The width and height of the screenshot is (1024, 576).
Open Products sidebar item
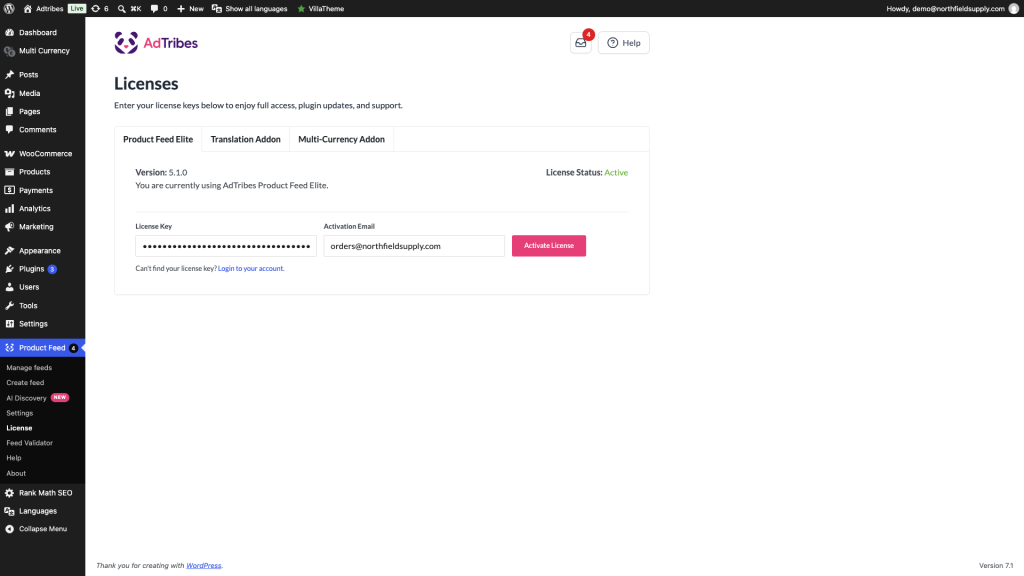[x=42, y=172]
